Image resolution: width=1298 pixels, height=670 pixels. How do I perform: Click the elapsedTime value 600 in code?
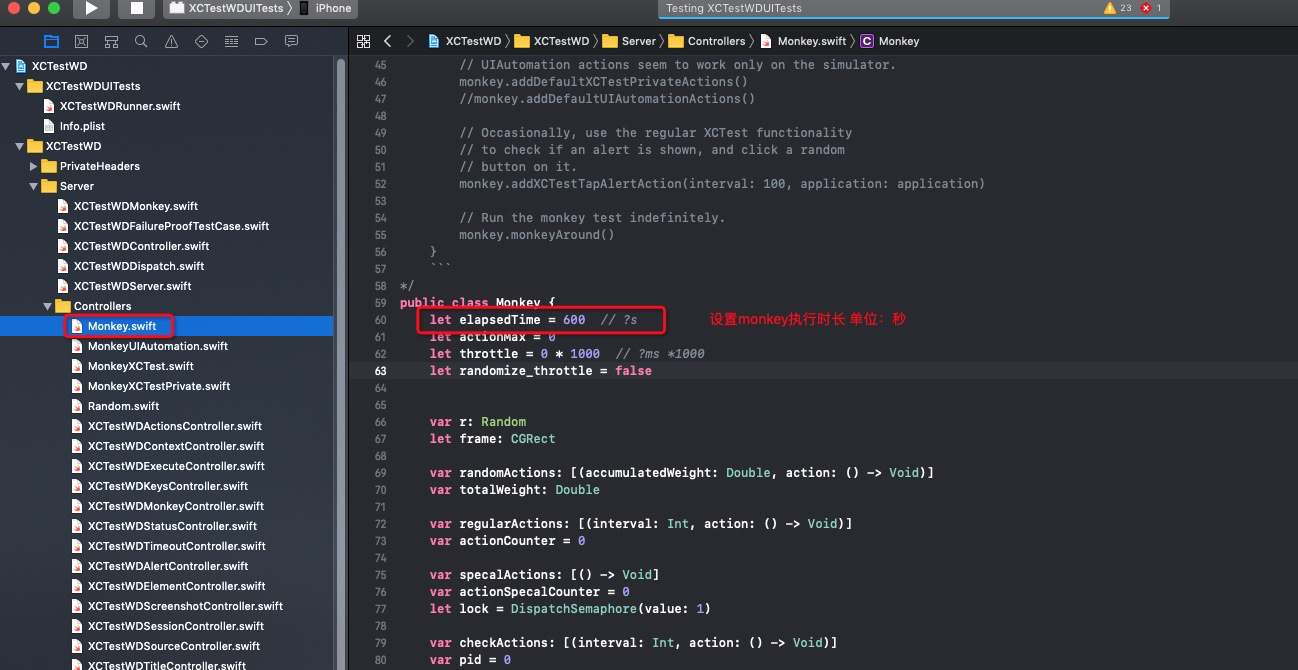[574, 320]
